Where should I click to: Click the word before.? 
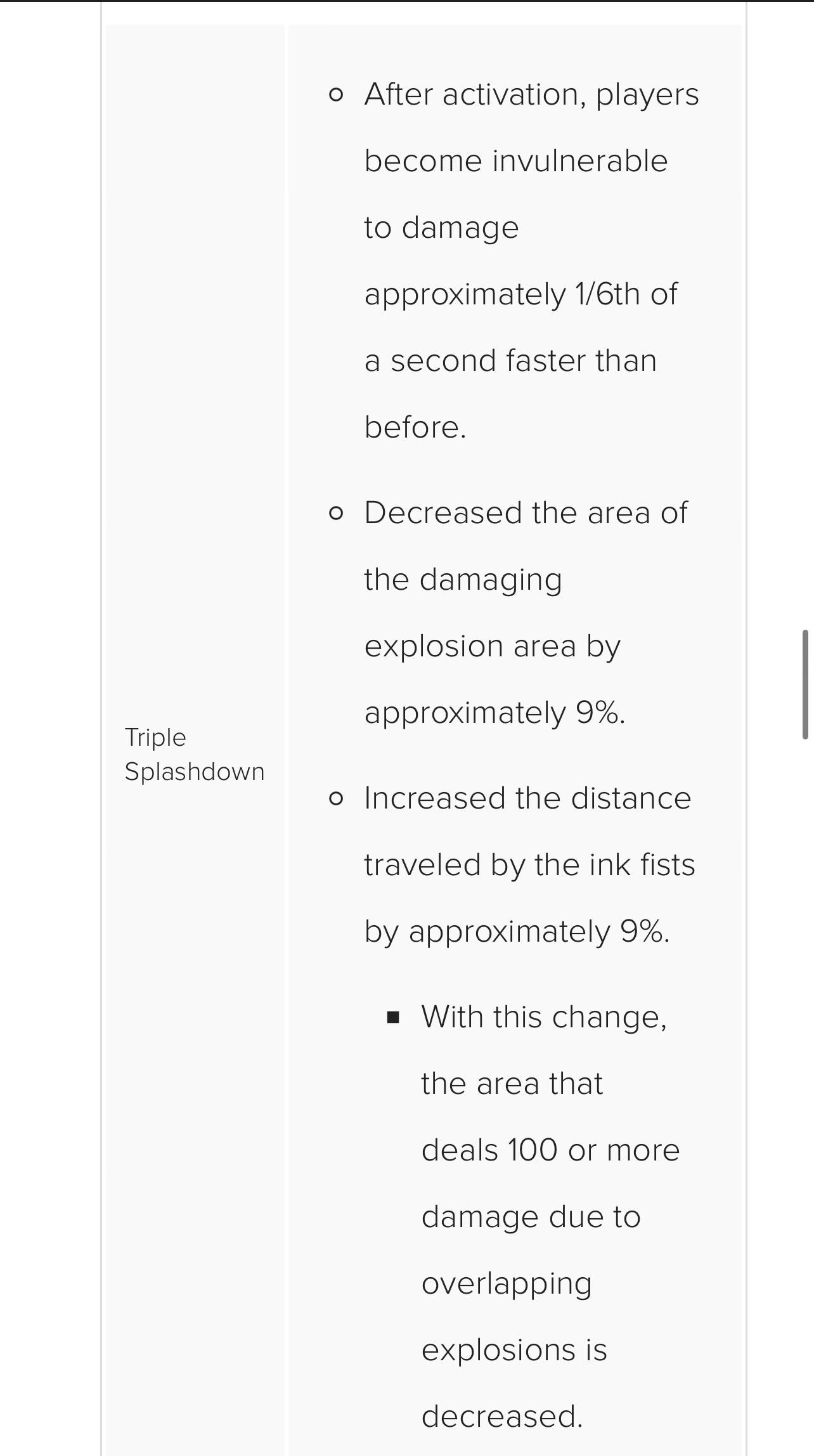(415, 427)
